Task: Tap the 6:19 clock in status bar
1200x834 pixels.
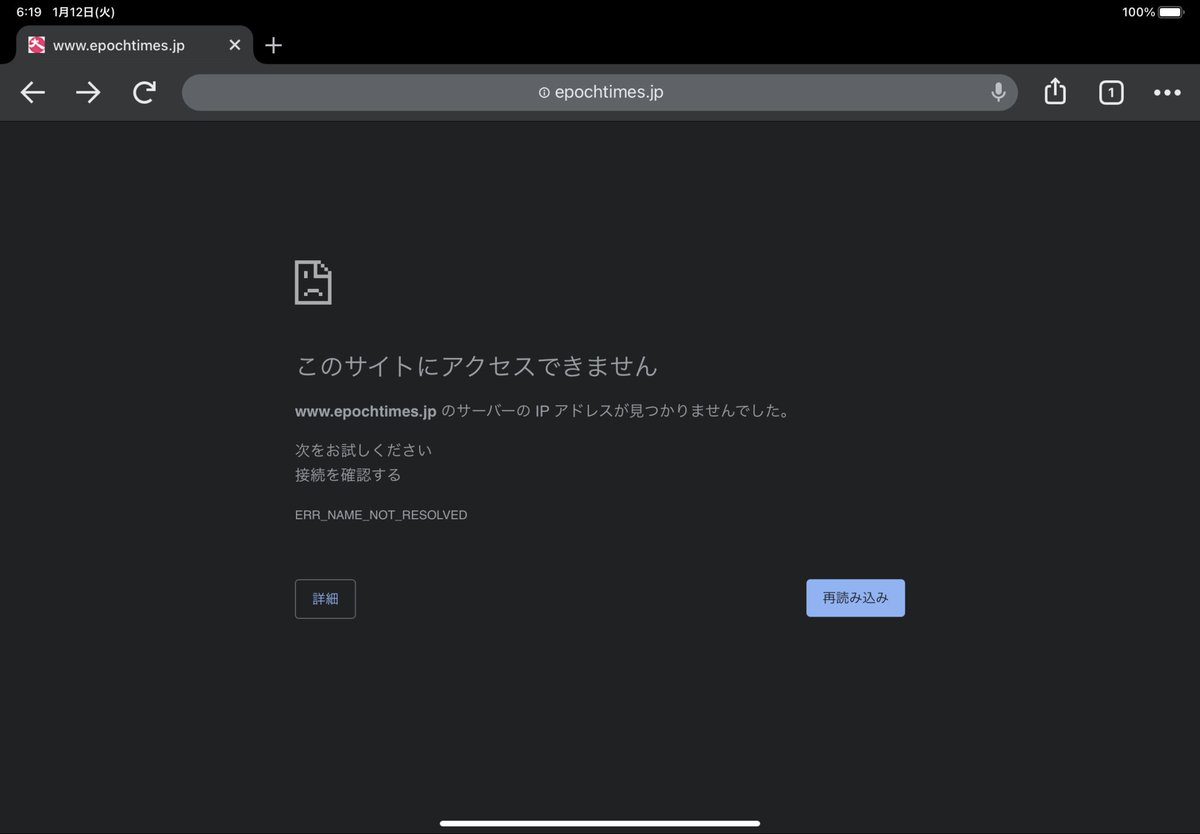Action: [29, 12]
